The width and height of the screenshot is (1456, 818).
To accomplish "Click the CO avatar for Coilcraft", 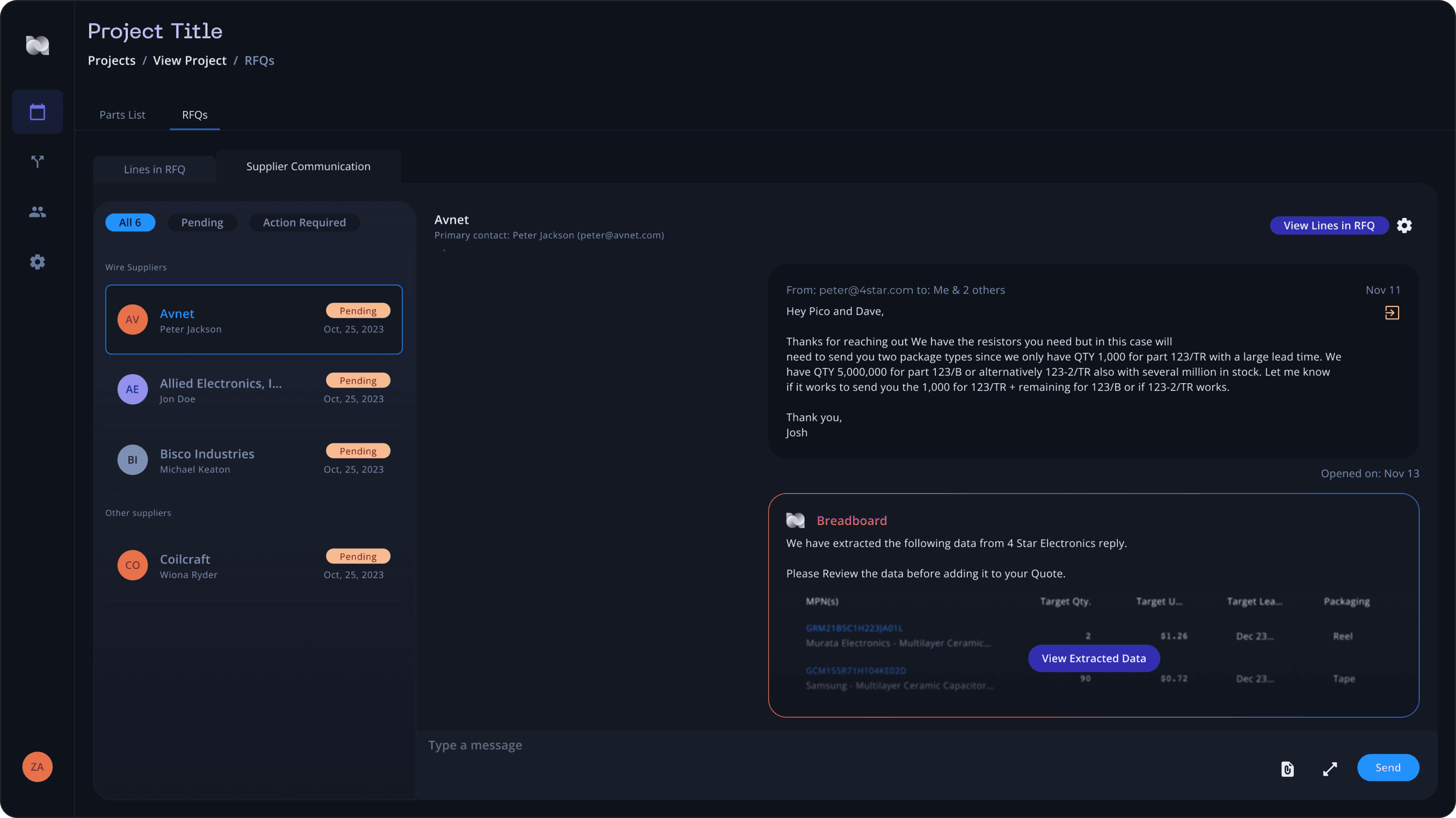I will [132, 565].
